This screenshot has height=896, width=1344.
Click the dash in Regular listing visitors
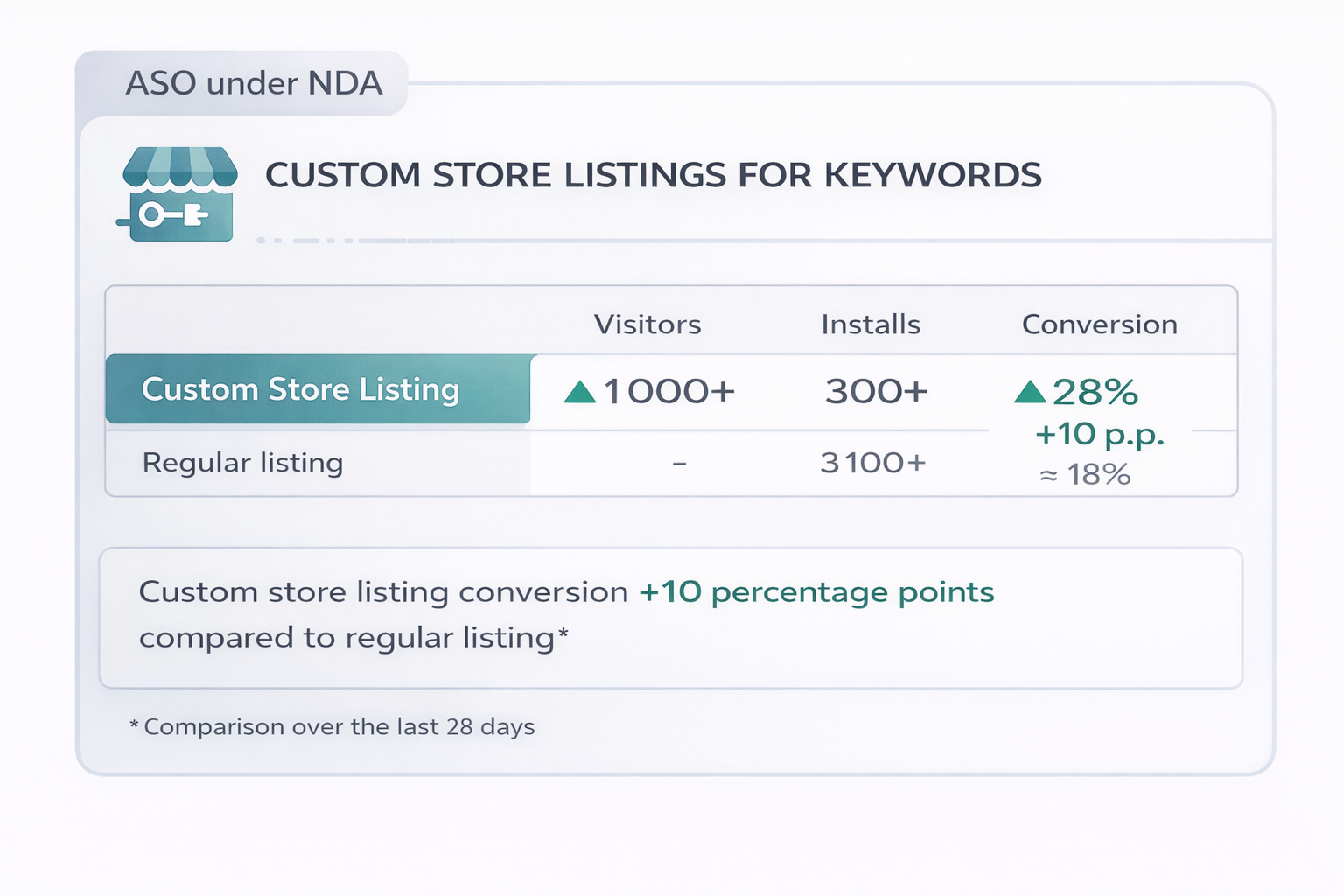click(679, 464)
